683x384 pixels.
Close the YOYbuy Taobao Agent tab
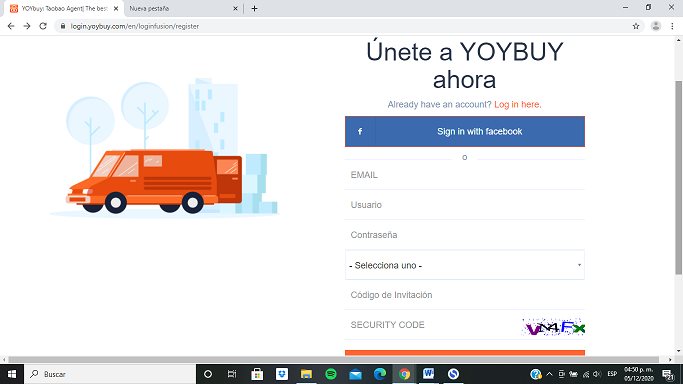click(x=116, y=8)
